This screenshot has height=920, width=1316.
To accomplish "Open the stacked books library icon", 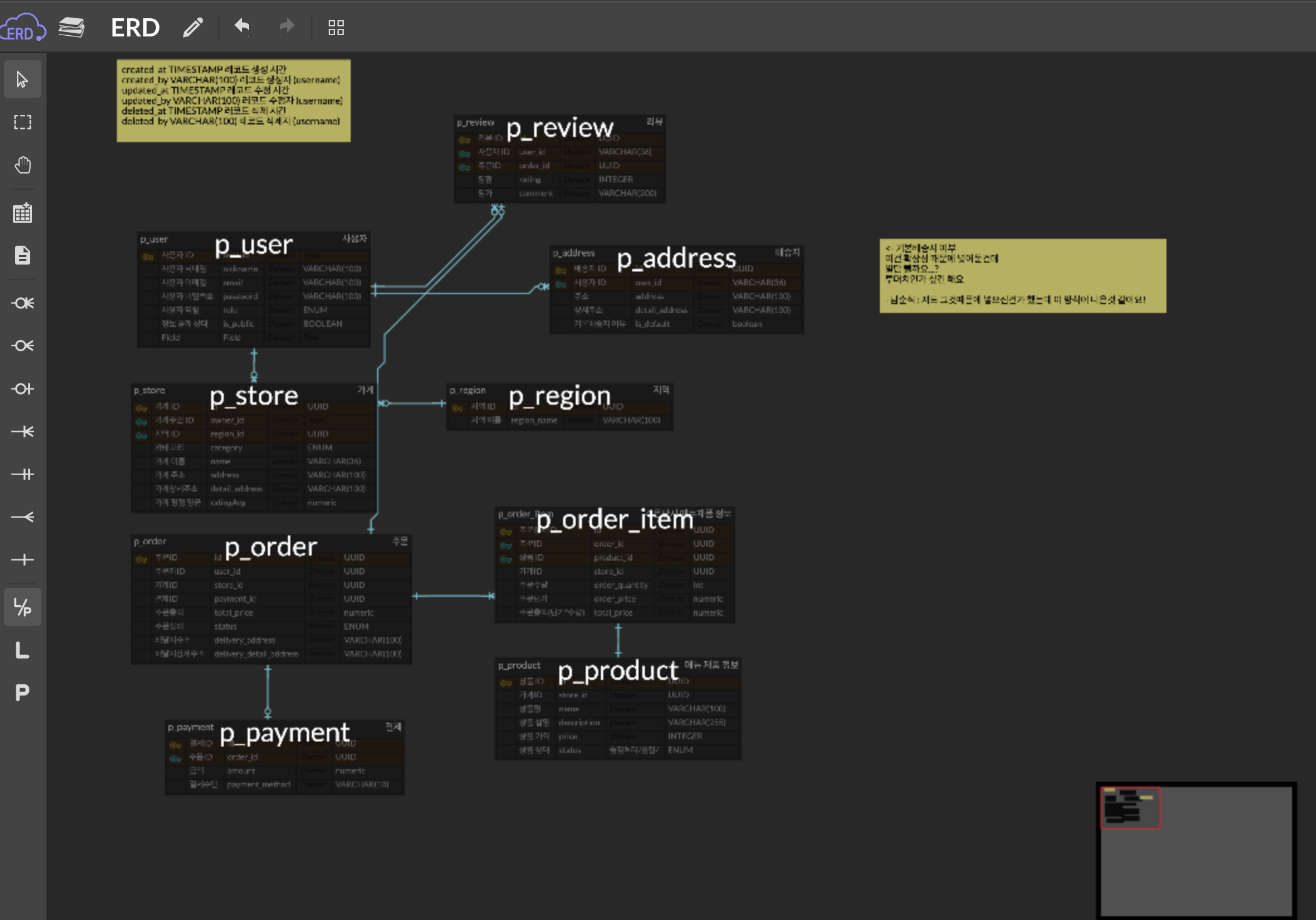I will [x=72, y=28].
